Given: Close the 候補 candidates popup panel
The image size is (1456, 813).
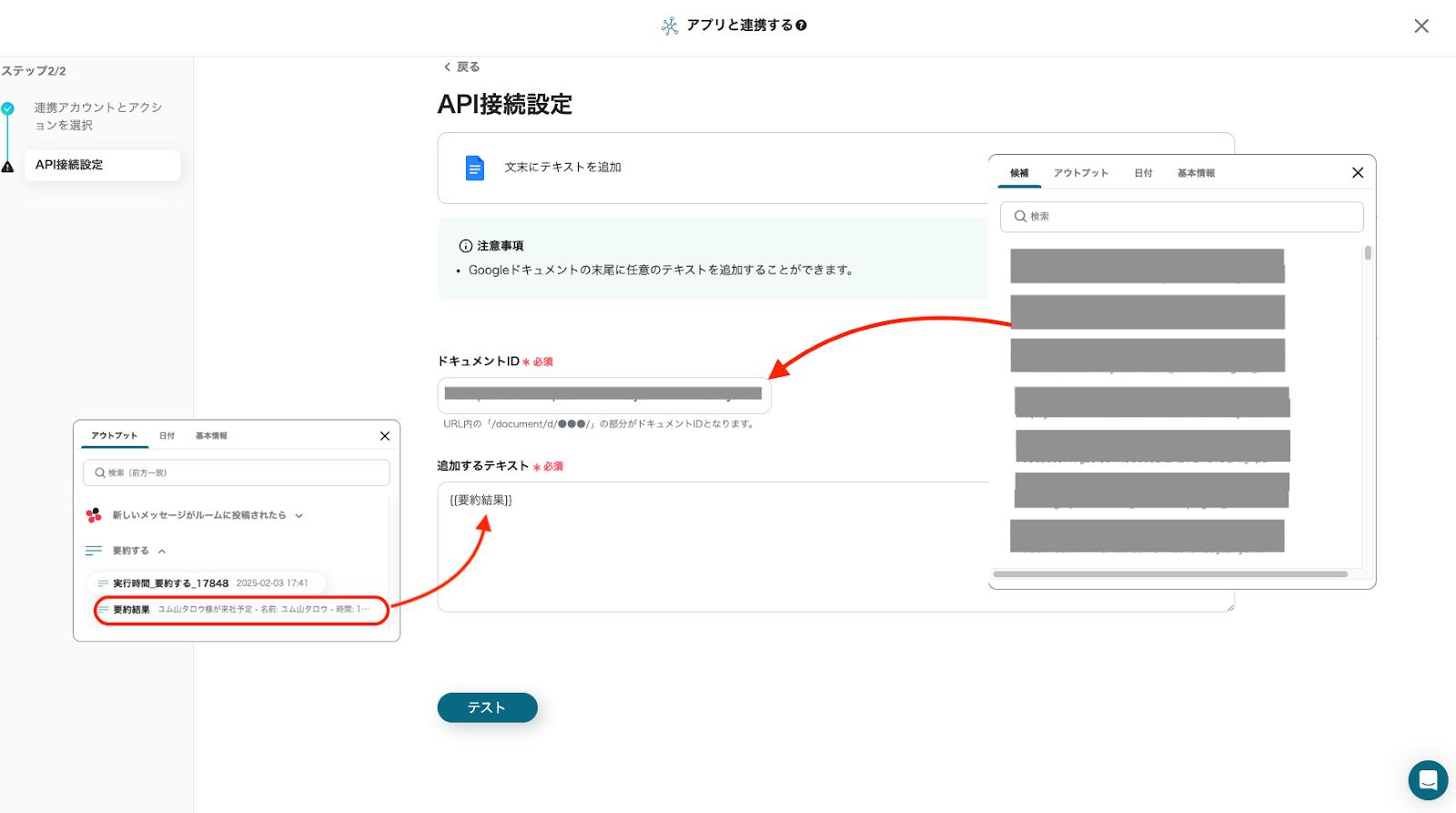Looking at the screenshot, I should click(x=1357, y=173).
